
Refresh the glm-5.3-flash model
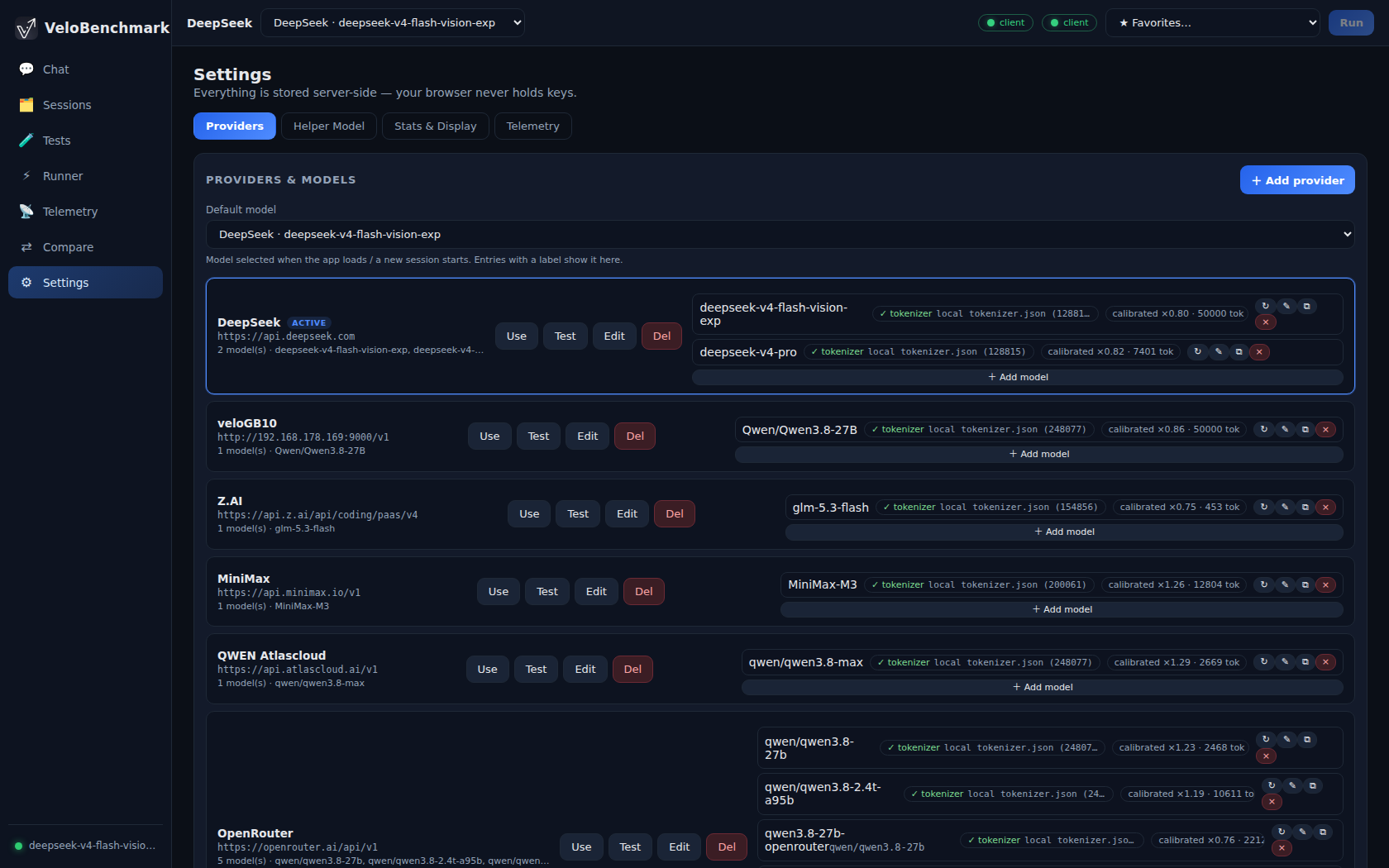coord(1264,508)
